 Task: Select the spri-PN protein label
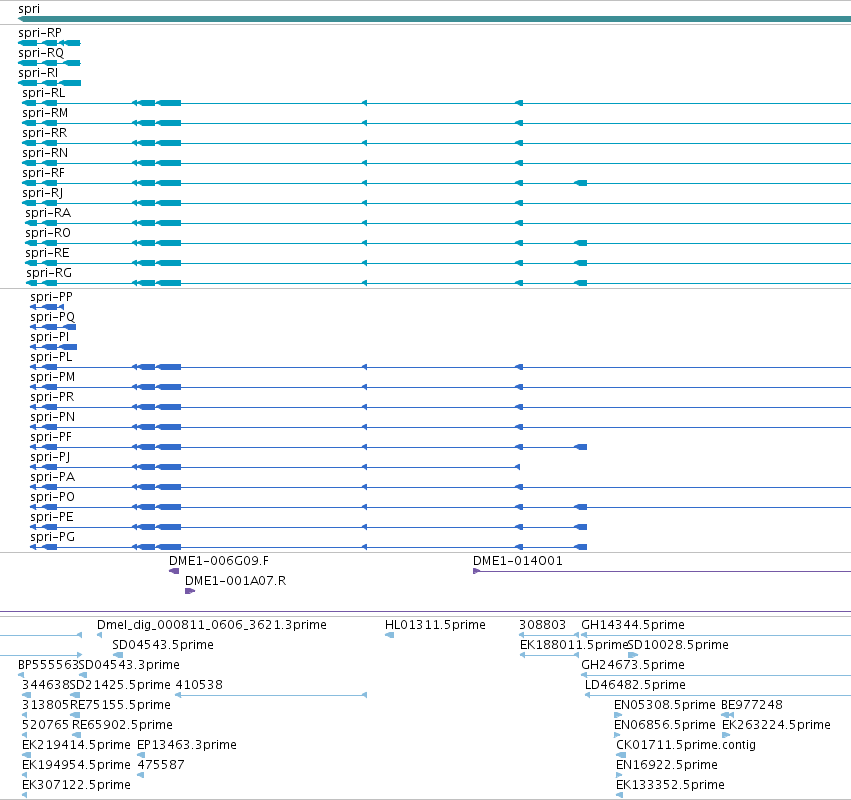pos(53,417)
